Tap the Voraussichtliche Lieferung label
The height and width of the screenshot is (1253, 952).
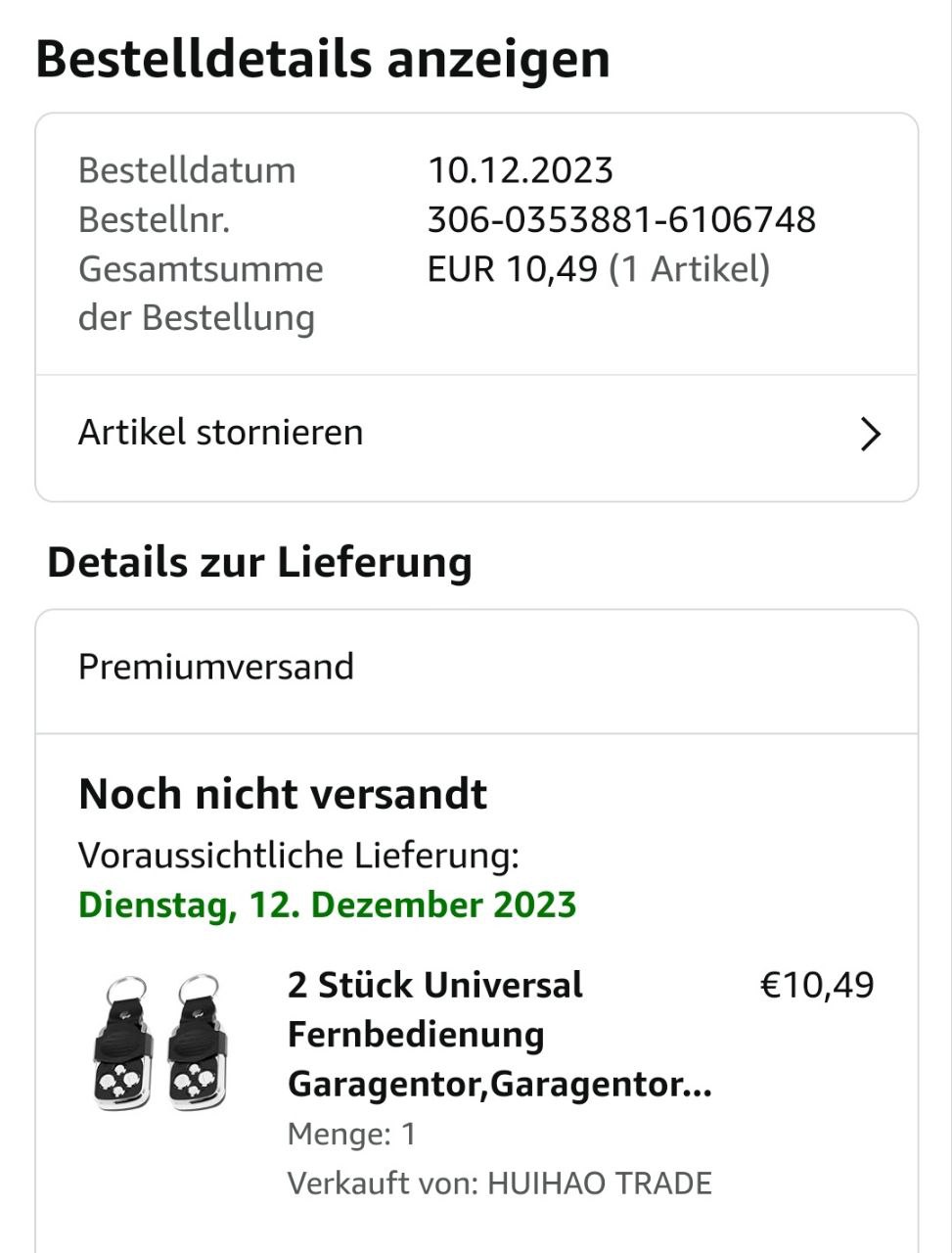pos(298,856)
